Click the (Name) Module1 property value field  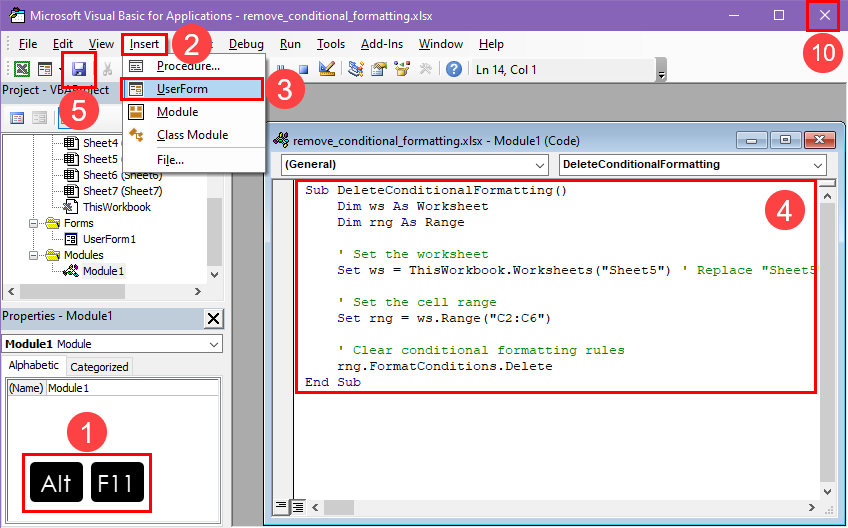click(x=132, y=388)
